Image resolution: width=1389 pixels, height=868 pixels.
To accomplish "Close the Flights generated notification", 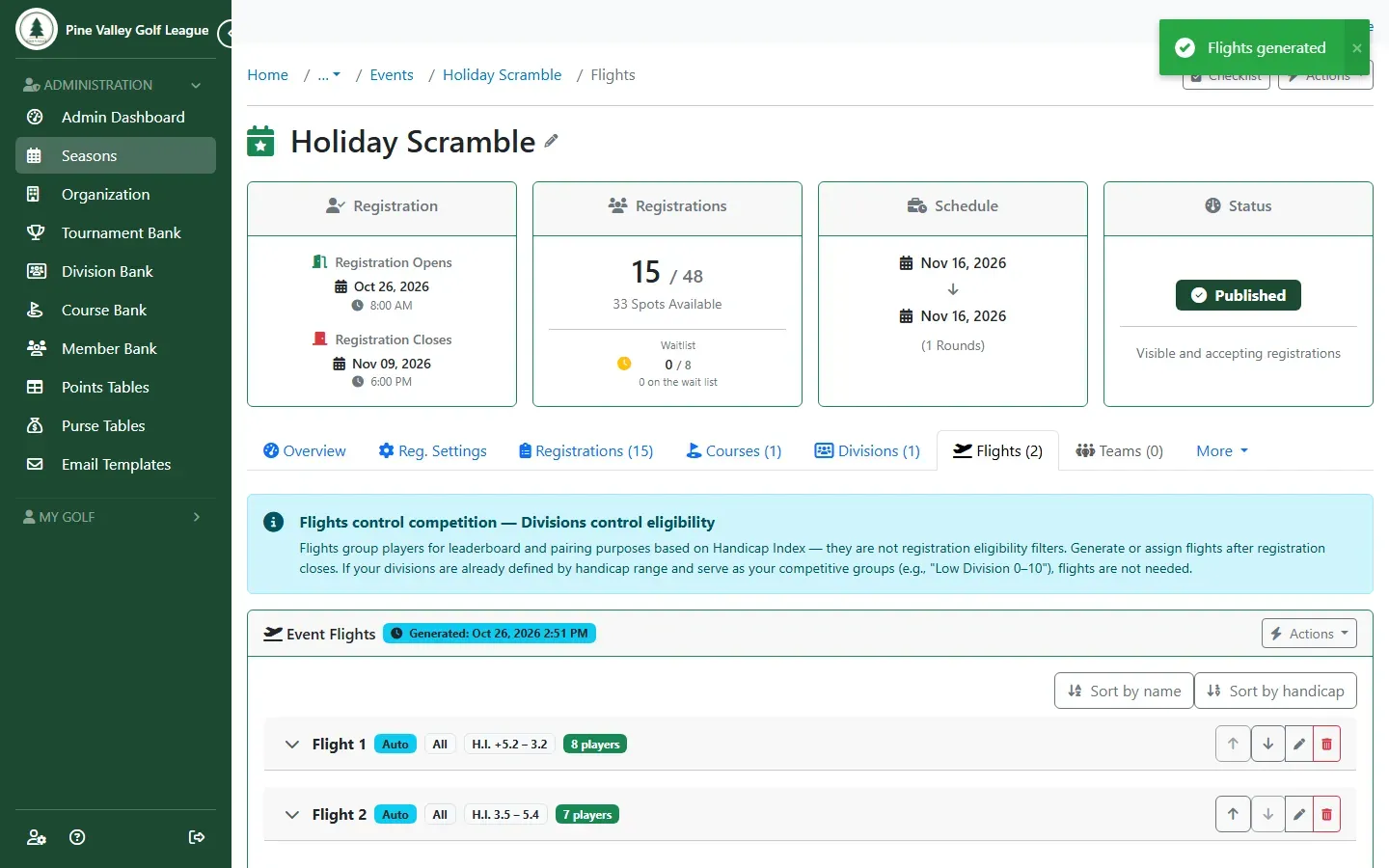I will coord(1357,48).
